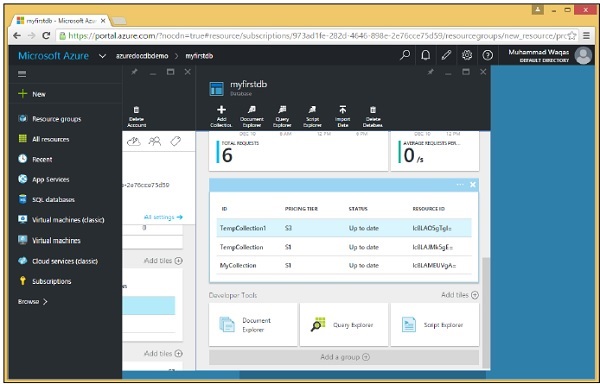Click the All settings link

[x=163, y=217]
